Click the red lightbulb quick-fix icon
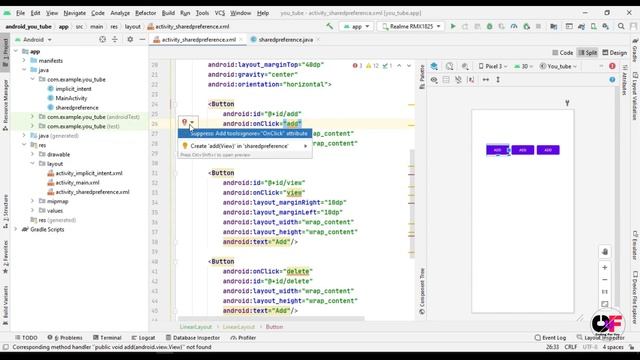This screenshot has height=360, width=640. click(184, 122)
